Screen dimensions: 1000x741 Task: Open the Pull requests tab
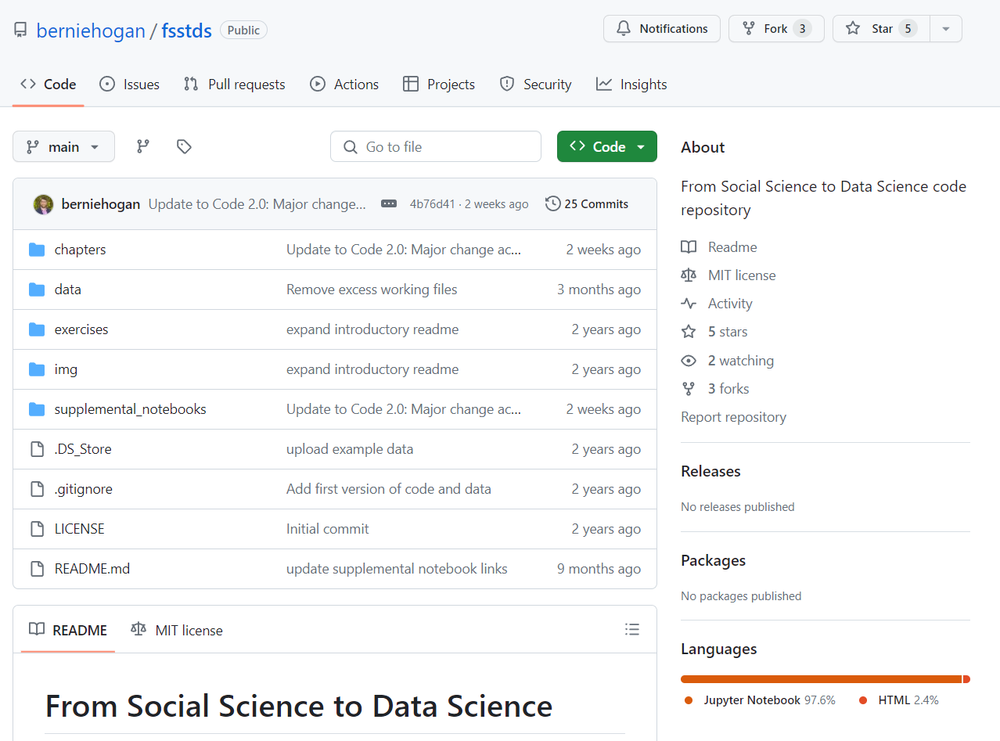[x=234, y=84]
